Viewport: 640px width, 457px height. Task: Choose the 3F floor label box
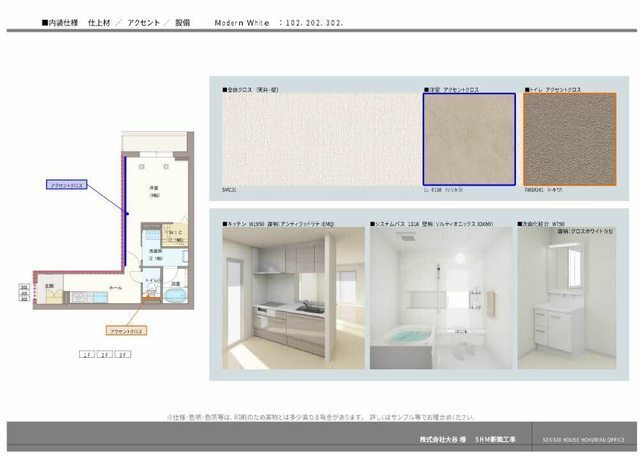point(123,354)
